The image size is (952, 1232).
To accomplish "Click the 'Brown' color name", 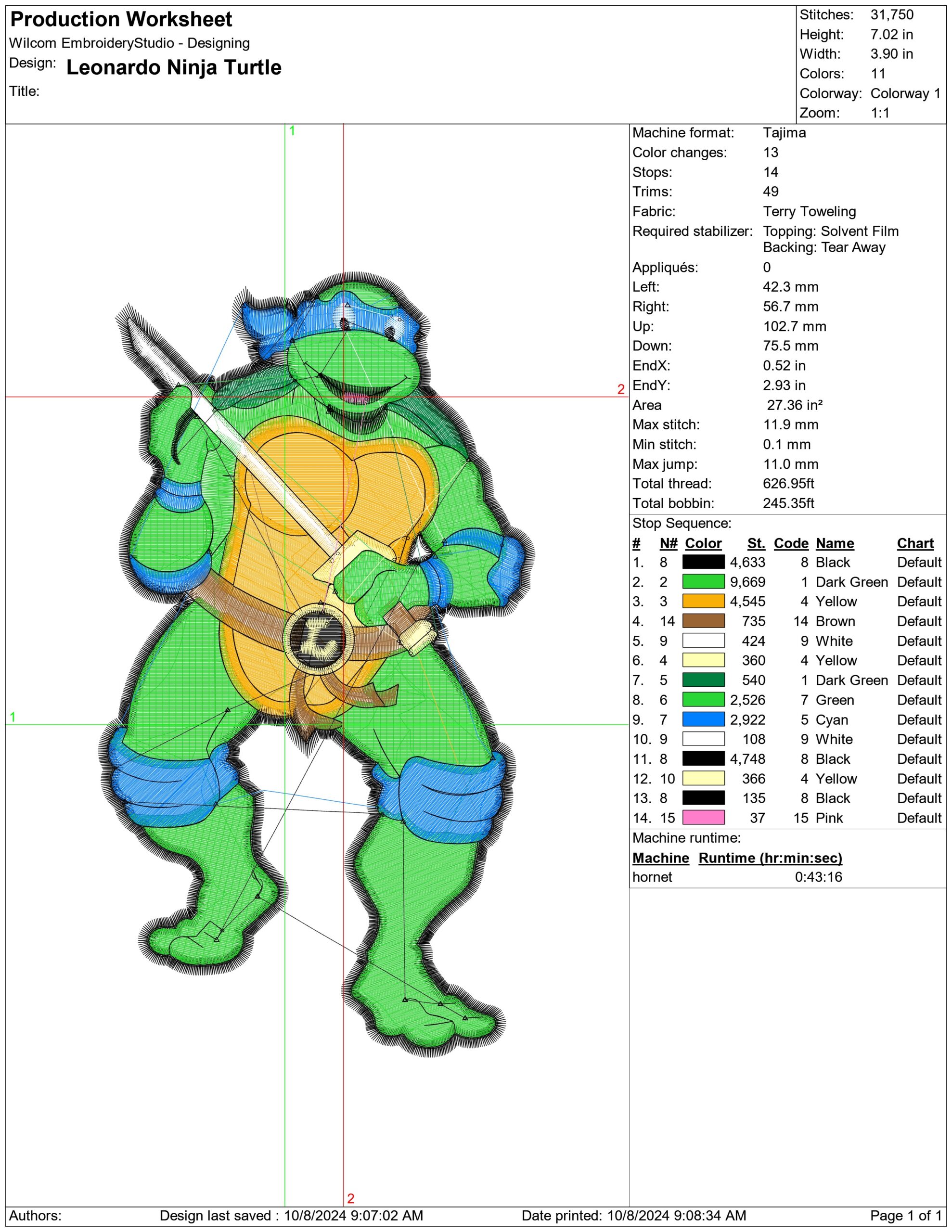I will click(835, 622).
